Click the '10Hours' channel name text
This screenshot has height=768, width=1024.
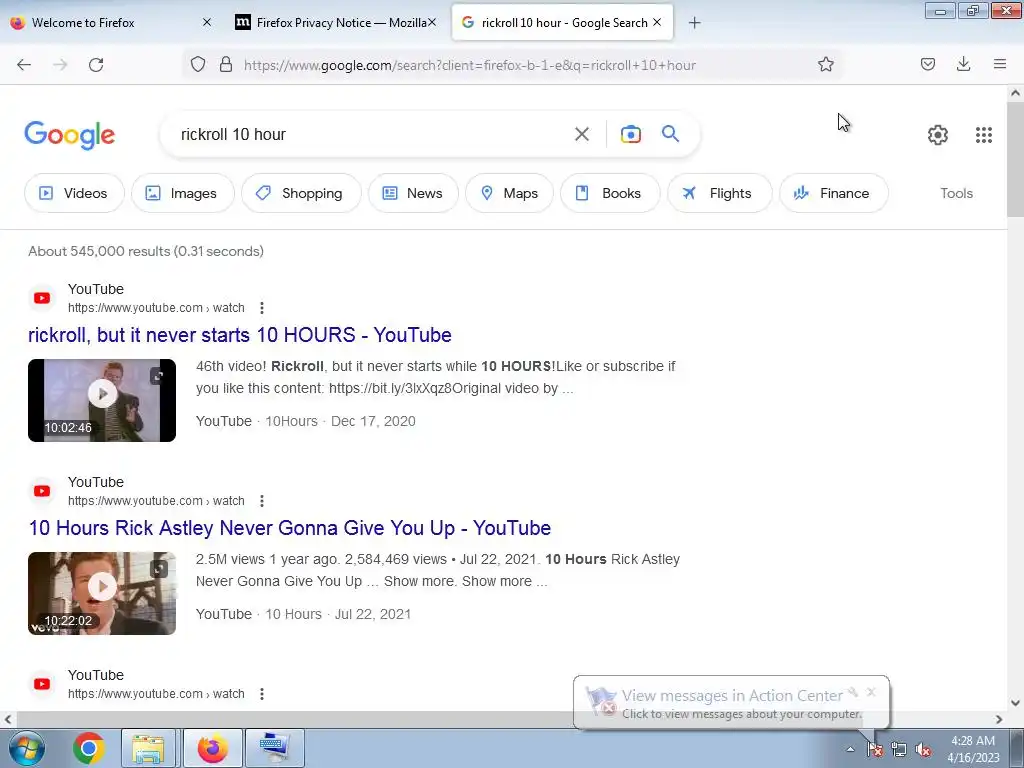coord(291,421)
